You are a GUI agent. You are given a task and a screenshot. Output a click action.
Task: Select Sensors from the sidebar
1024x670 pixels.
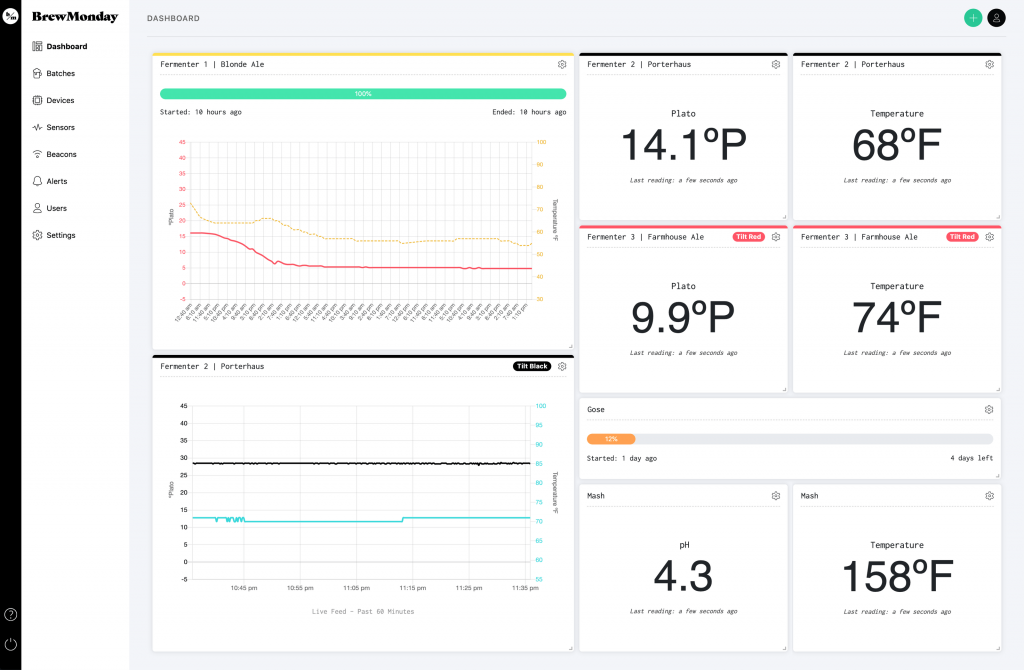[60, 127]
